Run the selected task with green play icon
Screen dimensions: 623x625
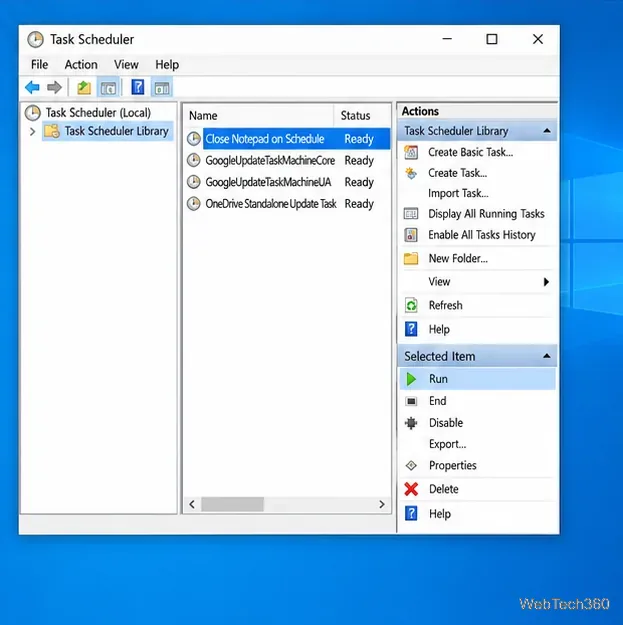[x=477, y=379]
